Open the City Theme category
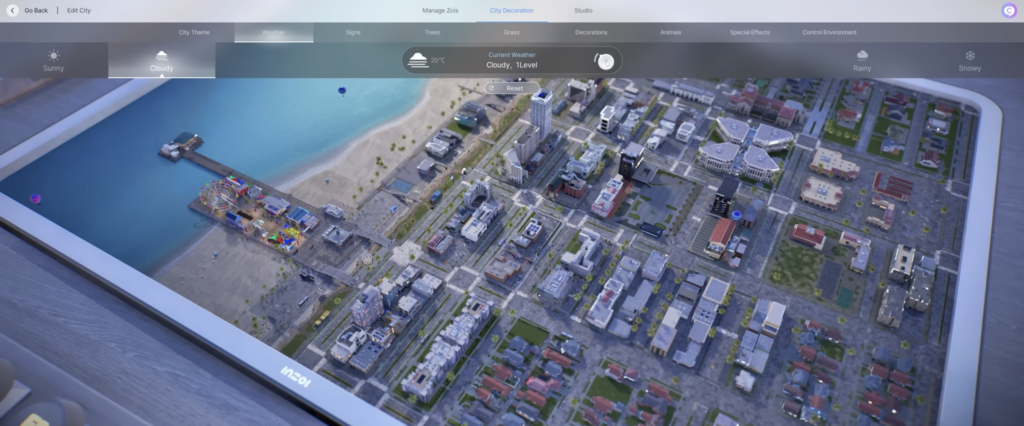The image size is (1024, 426). tap(194, 32)
